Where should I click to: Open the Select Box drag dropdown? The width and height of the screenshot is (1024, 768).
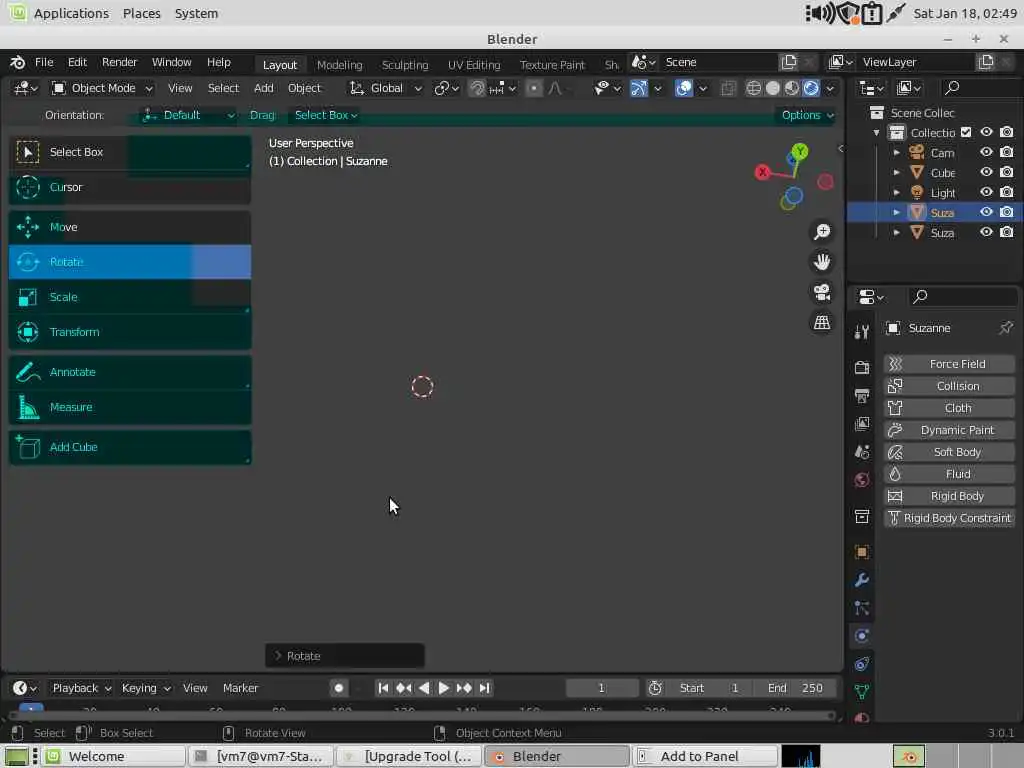[325, 116]
